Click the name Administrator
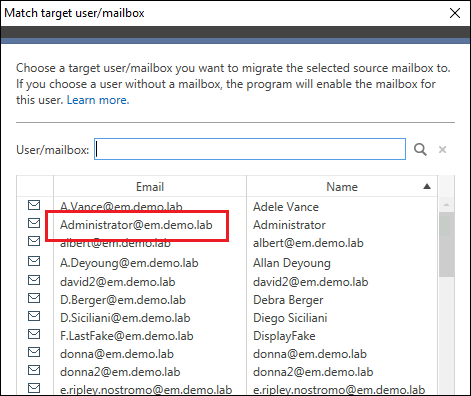 [289, 225]
